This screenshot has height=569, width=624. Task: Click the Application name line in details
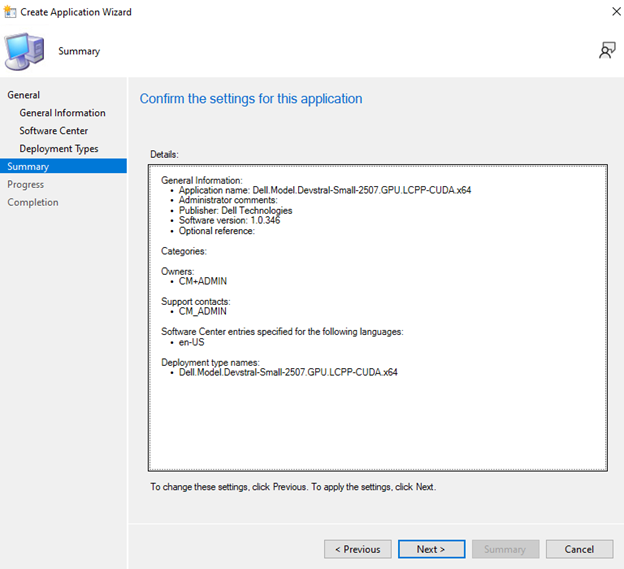325,190
